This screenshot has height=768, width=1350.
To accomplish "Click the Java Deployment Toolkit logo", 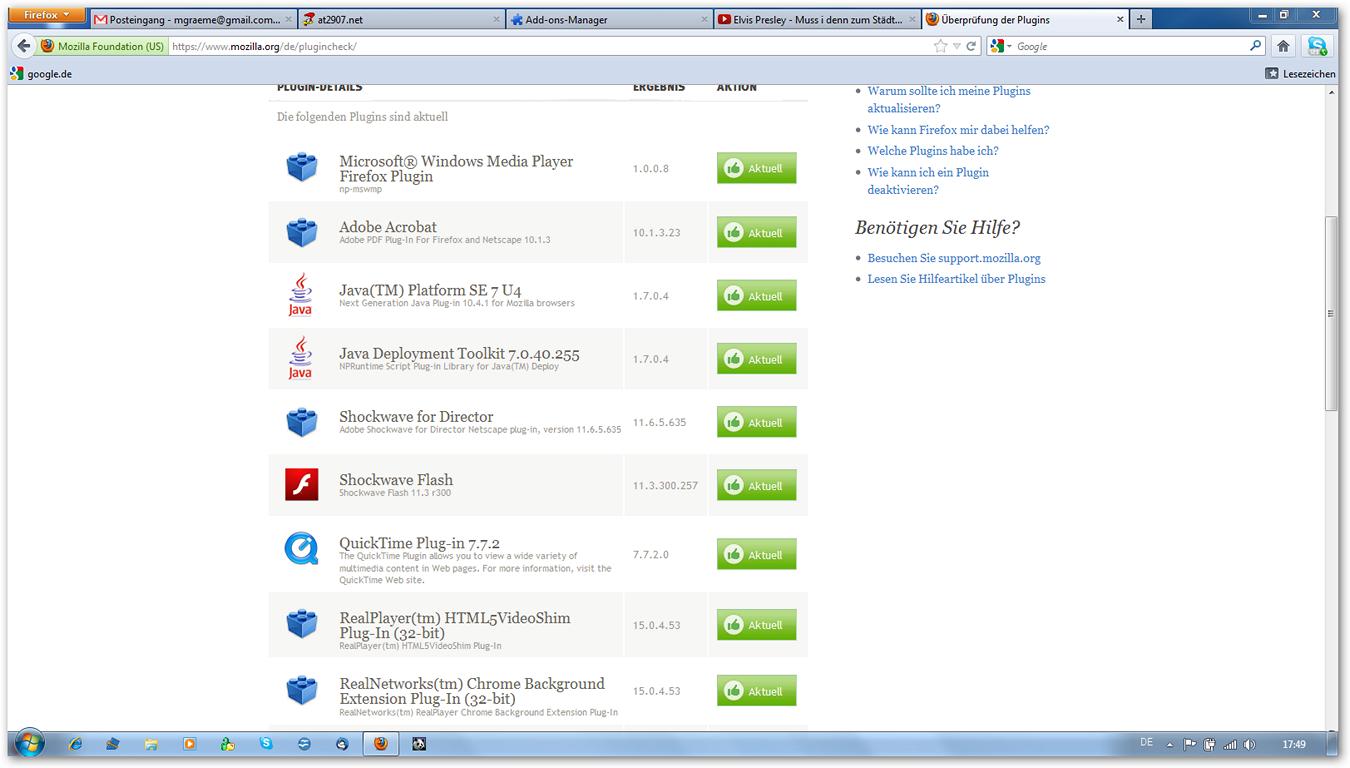I will [x=300, y=358].
